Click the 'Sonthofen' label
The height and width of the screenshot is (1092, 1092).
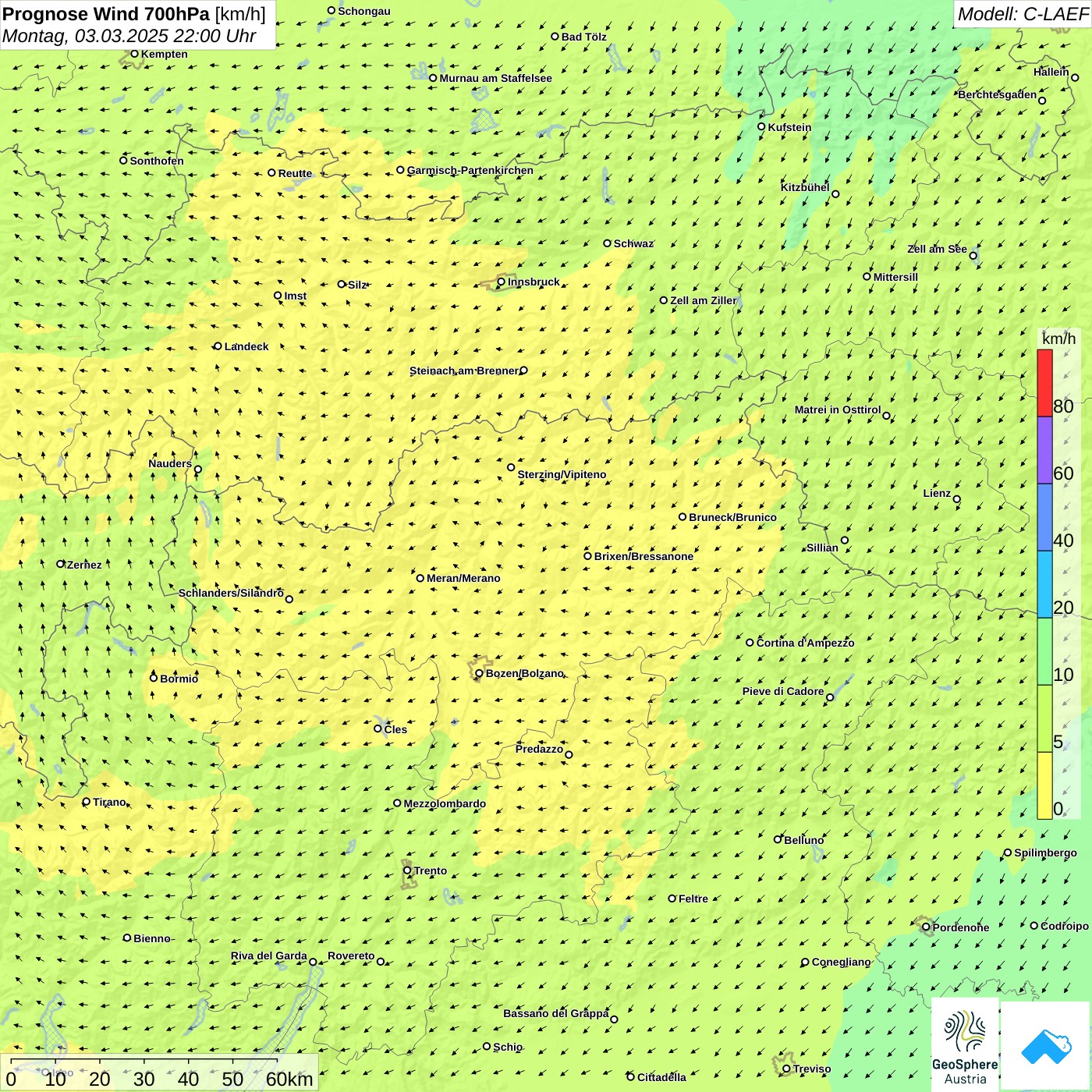pyautogui.click(x=157, y=161)
